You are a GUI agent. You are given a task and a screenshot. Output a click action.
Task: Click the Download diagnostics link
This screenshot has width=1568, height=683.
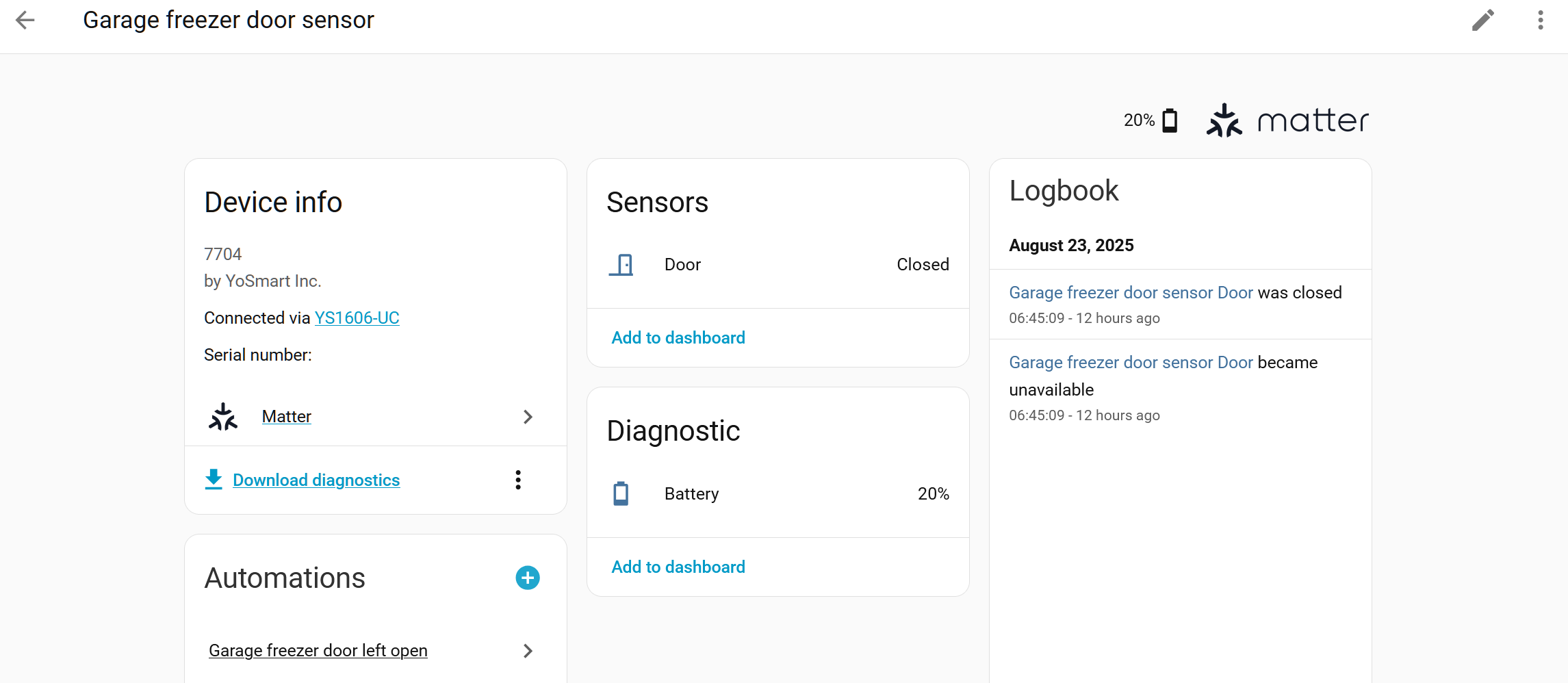(x=316, y=480)
